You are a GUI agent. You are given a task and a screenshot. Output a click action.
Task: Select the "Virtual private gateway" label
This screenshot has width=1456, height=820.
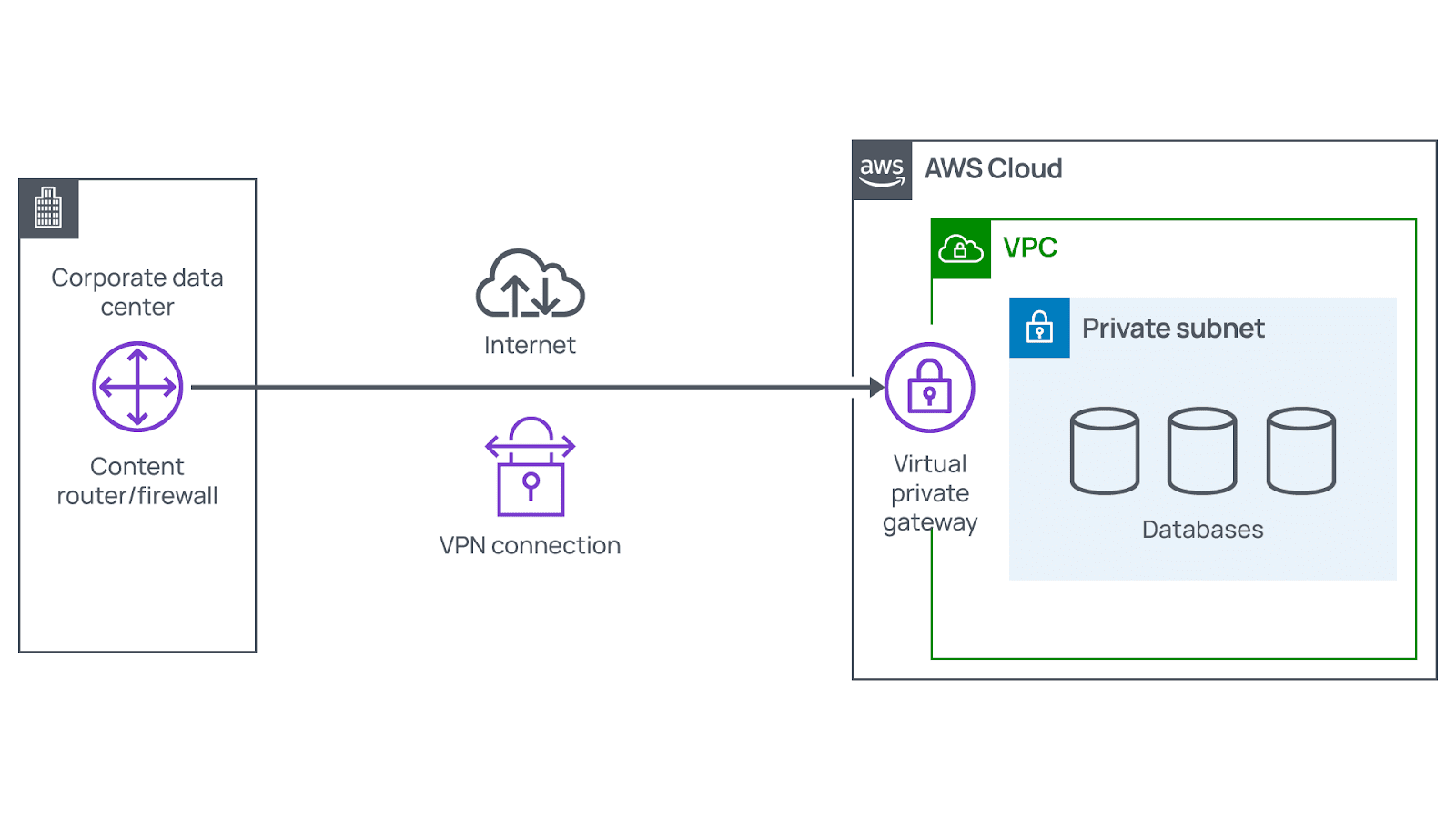[x=929, y=493]
